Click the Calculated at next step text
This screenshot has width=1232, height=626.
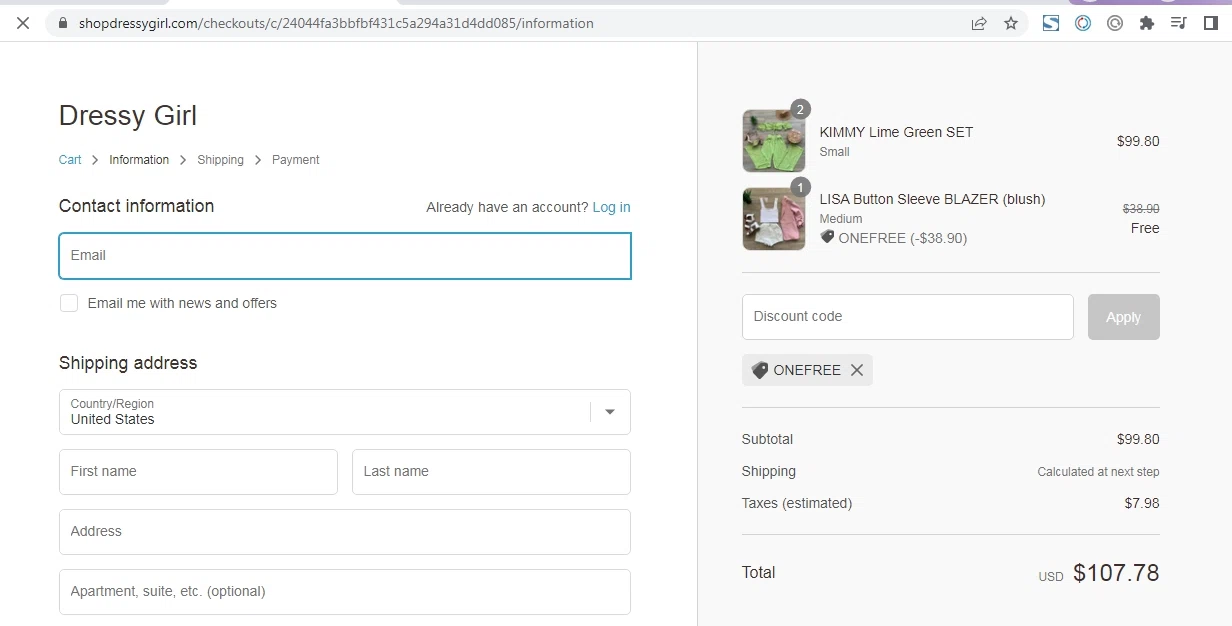click(1098, 472)
